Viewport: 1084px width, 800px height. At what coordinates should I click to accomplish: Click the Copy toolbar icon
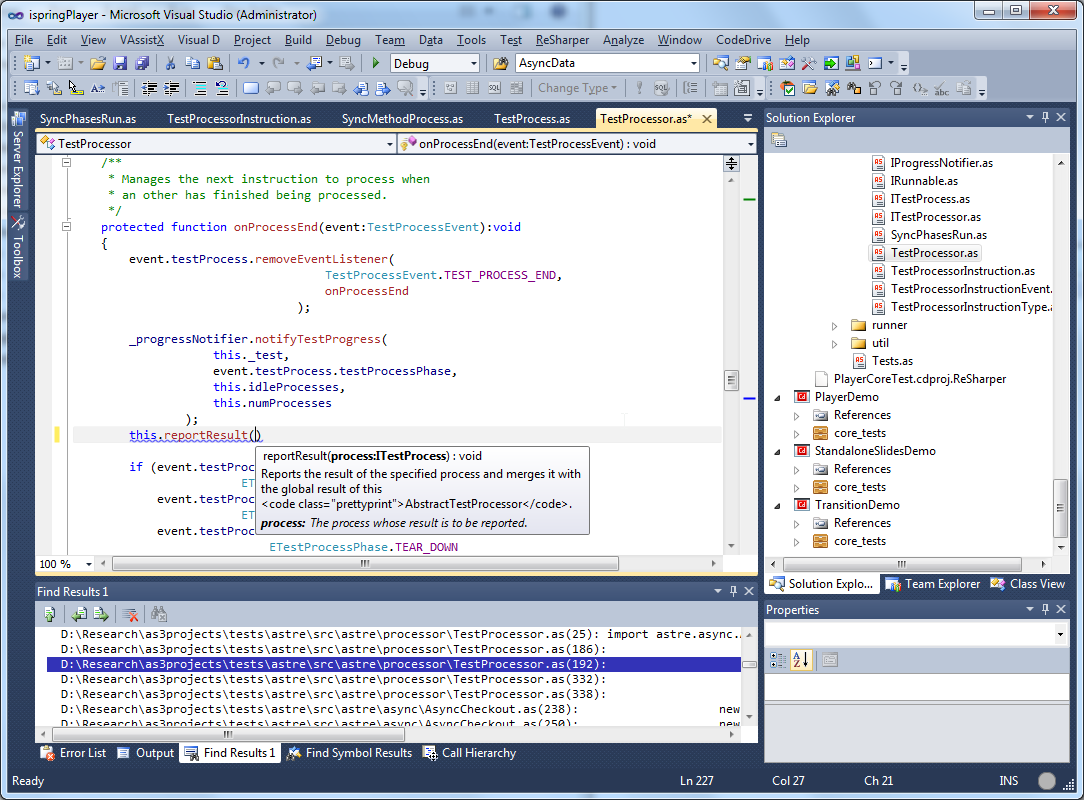point(192,64)
